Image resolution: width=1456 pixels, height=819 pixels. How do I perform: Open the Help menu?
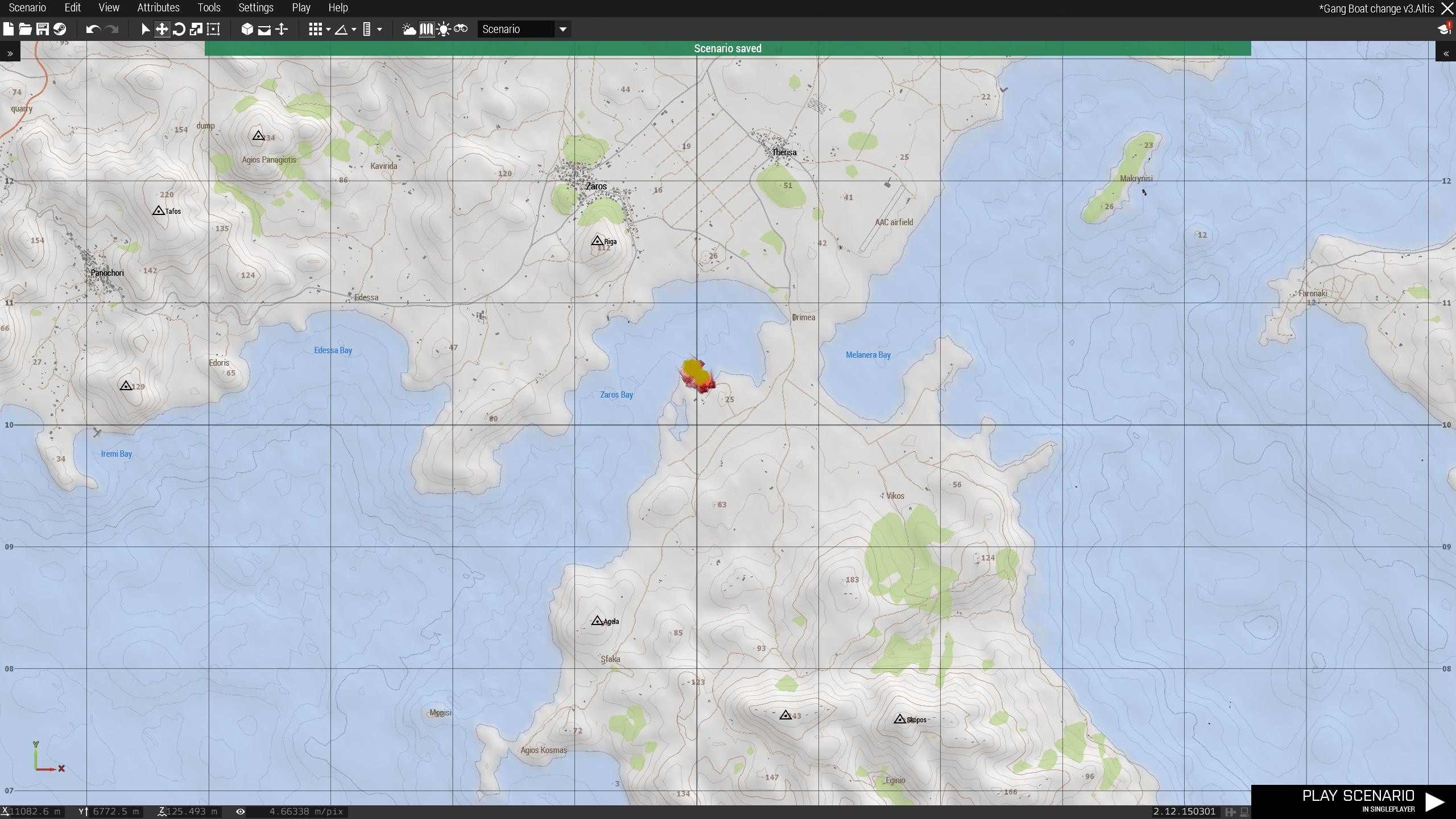[338, 8]
